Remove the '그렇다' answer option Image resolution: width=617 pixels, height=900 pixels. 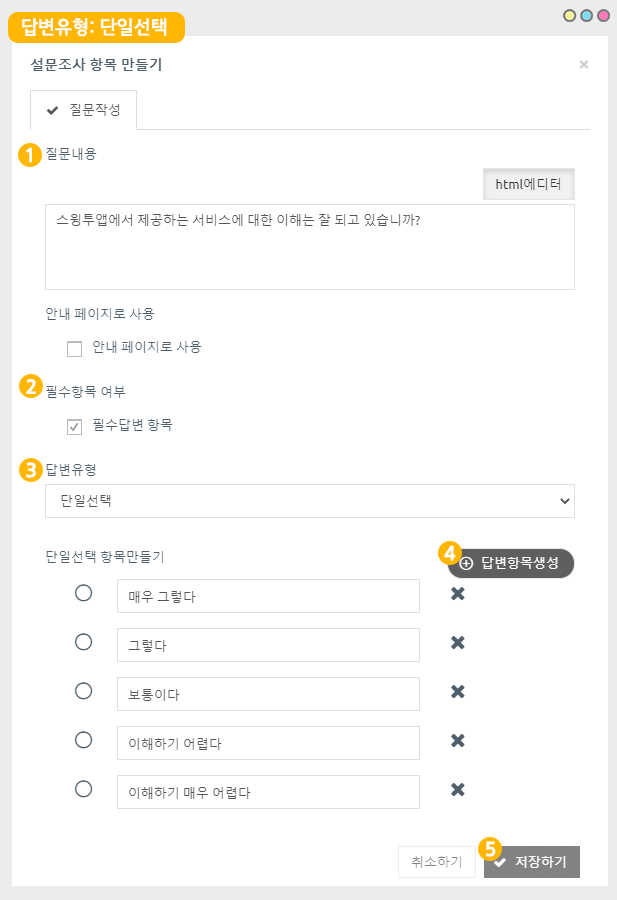pos(458,643)
